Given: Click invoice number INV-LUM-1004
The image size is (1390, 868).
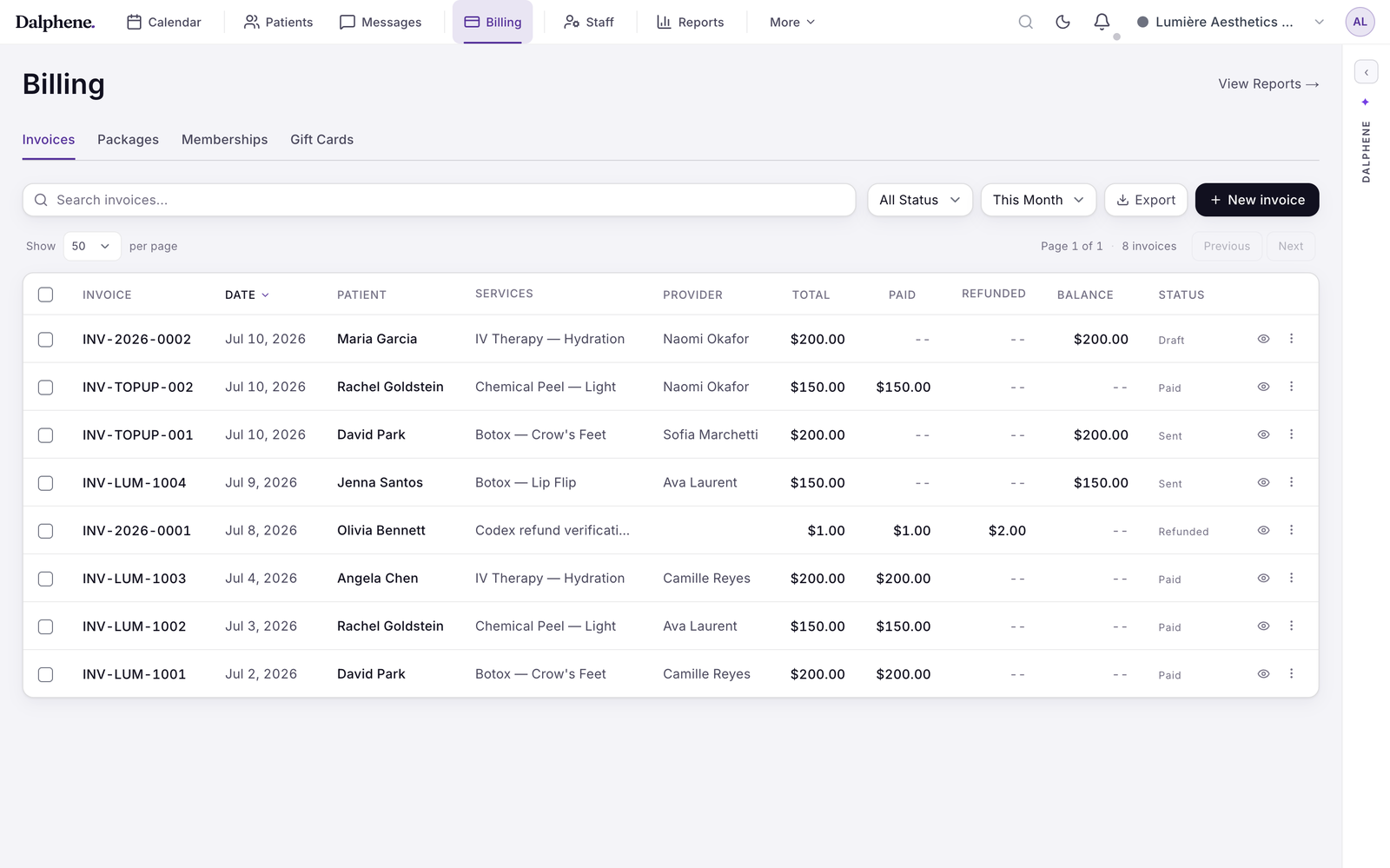Looking at the screenshot, I should (x=134, y=482).
